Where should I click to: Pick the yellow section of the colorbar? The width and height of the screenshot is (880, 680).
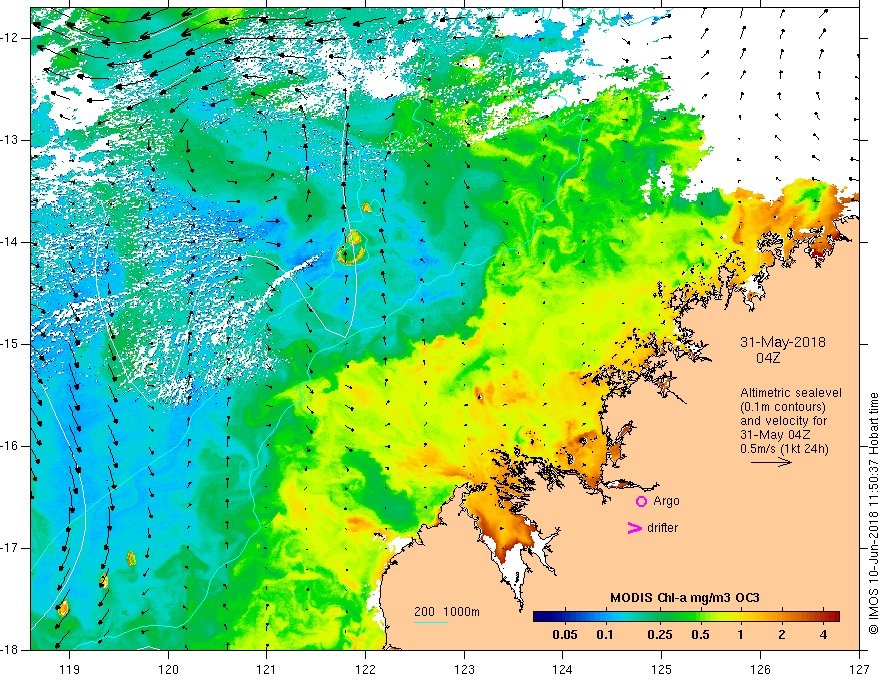(730, 617)
